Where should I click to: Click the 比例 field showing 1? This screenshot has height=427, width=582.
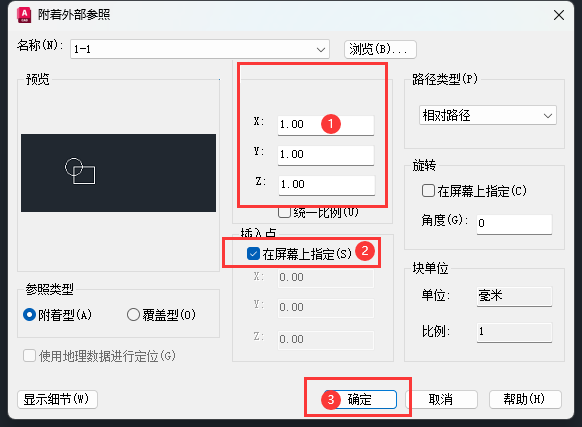pos(514,332)
